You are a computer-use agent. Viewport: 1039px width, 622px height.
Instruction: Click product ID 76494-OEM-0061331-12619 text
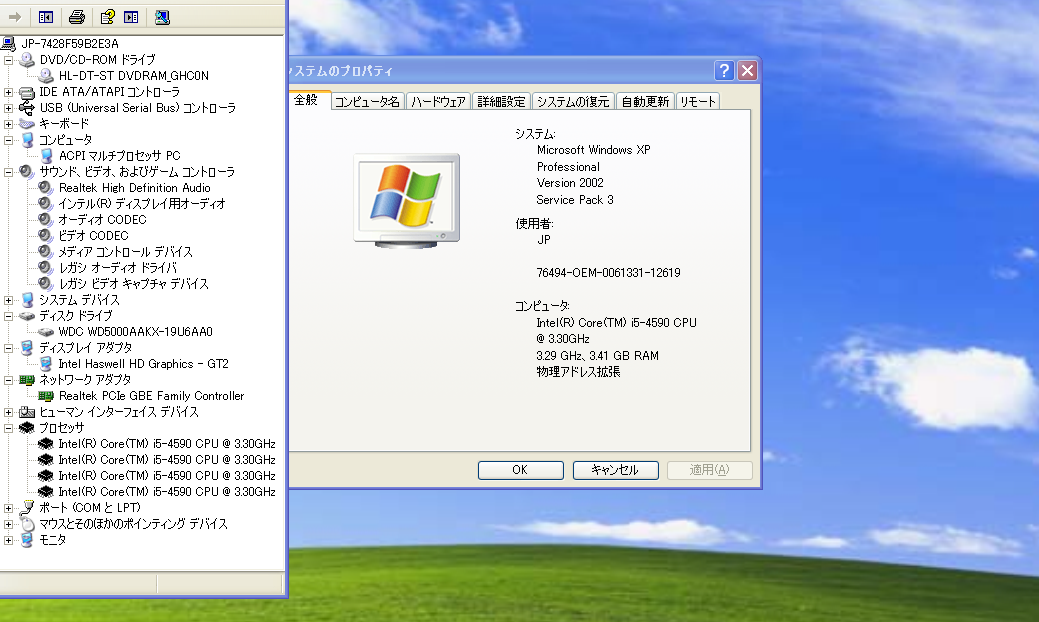608,273
